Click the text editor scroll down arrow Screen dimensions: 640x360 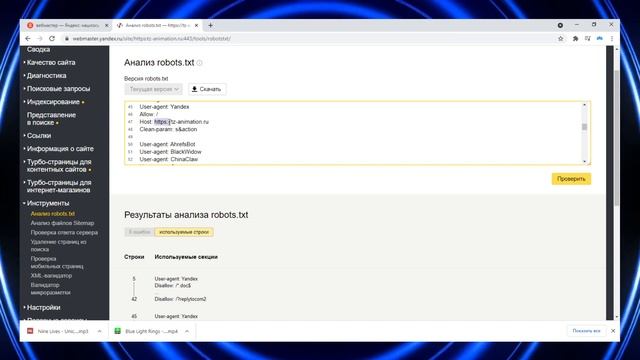(584, 162)
